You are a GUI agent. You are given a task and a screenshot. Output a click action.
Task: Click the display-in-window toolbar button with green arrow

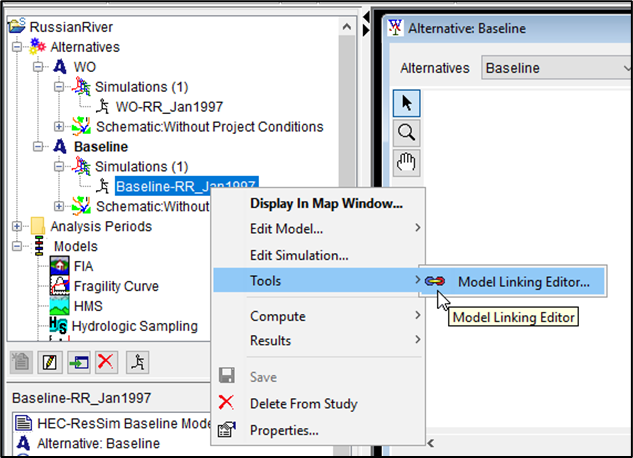pos(79,362)
